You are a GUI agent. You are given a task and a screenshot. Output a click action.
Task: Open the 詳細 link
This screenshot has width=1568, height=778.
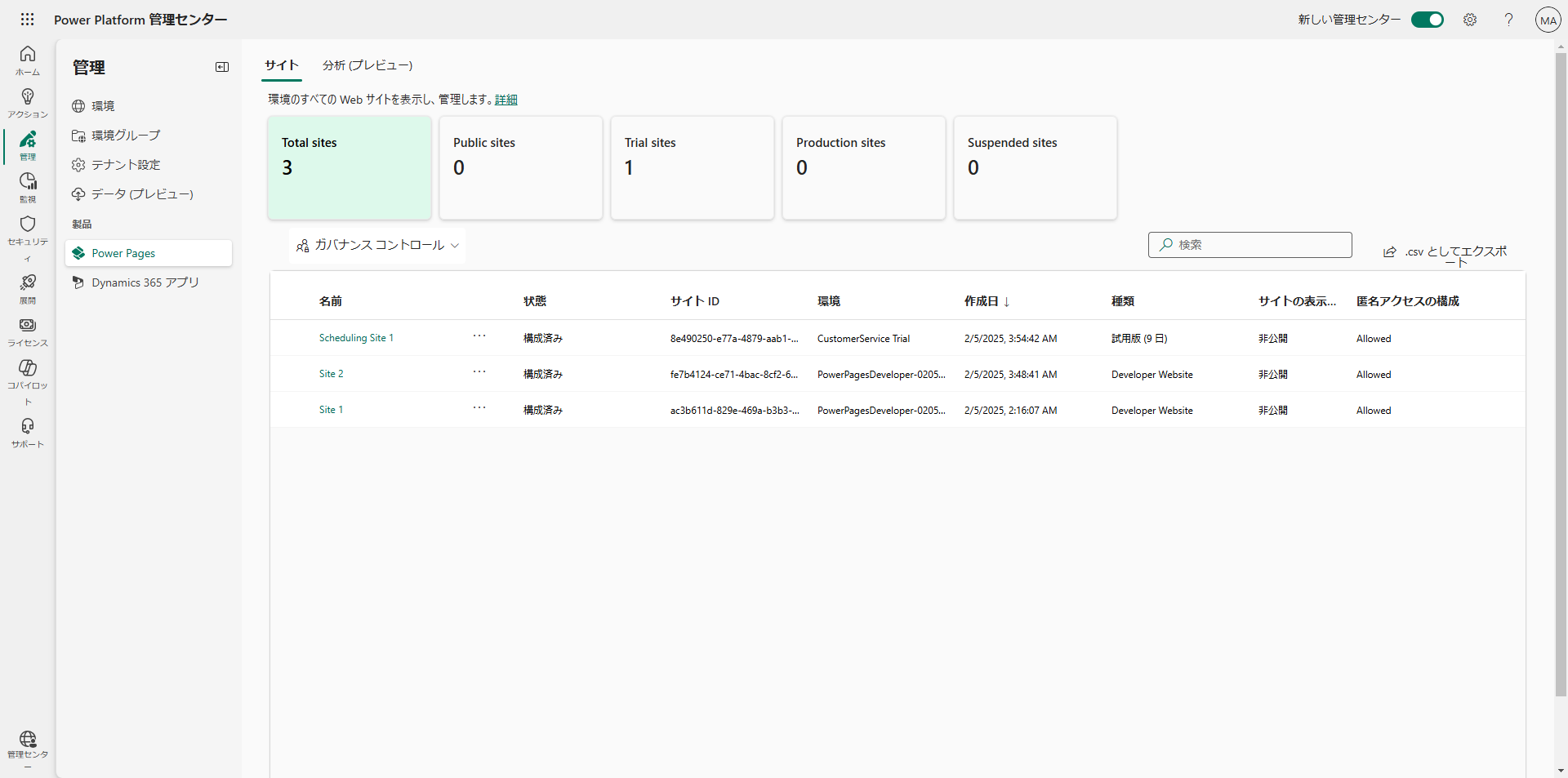point(506,100)
